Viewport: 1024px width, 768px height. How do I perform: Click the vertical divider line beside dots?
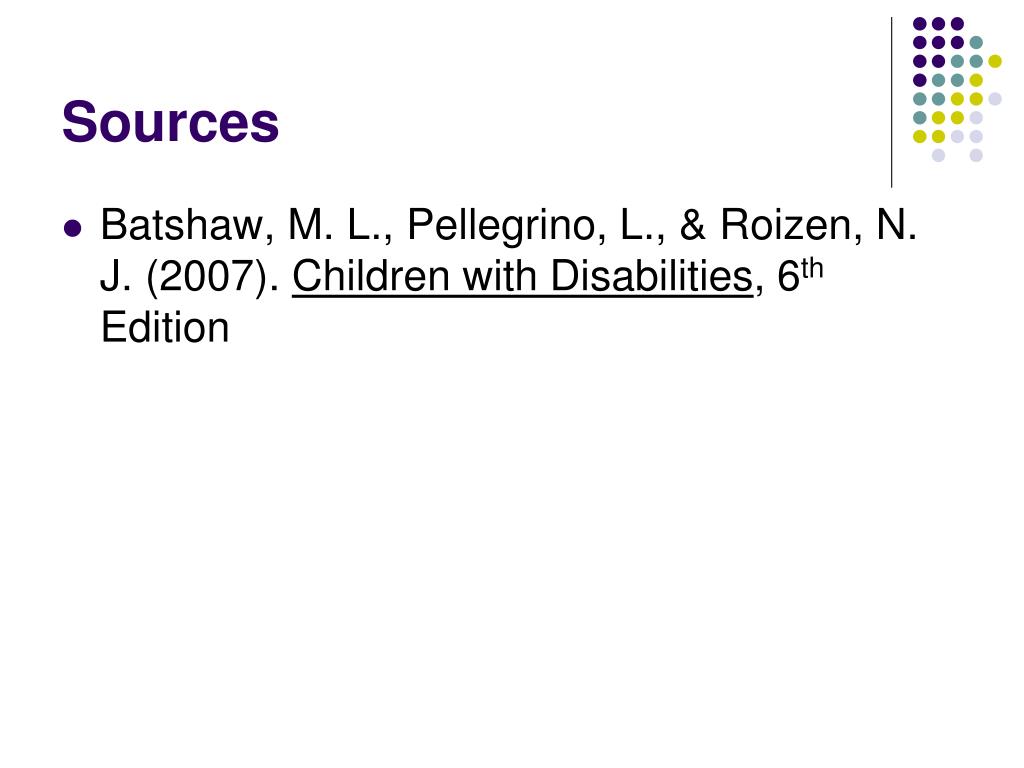891,103
